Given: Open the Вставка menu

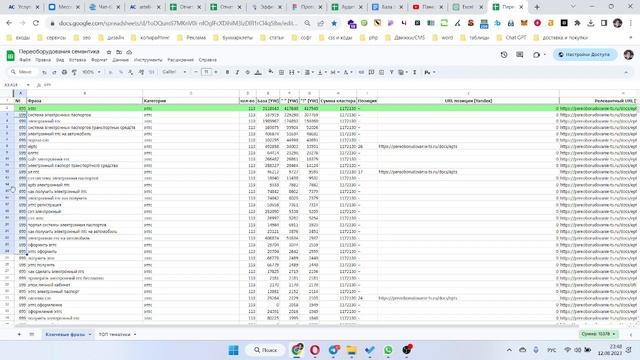Looking at the screenshot, I should tap(78, 60).
